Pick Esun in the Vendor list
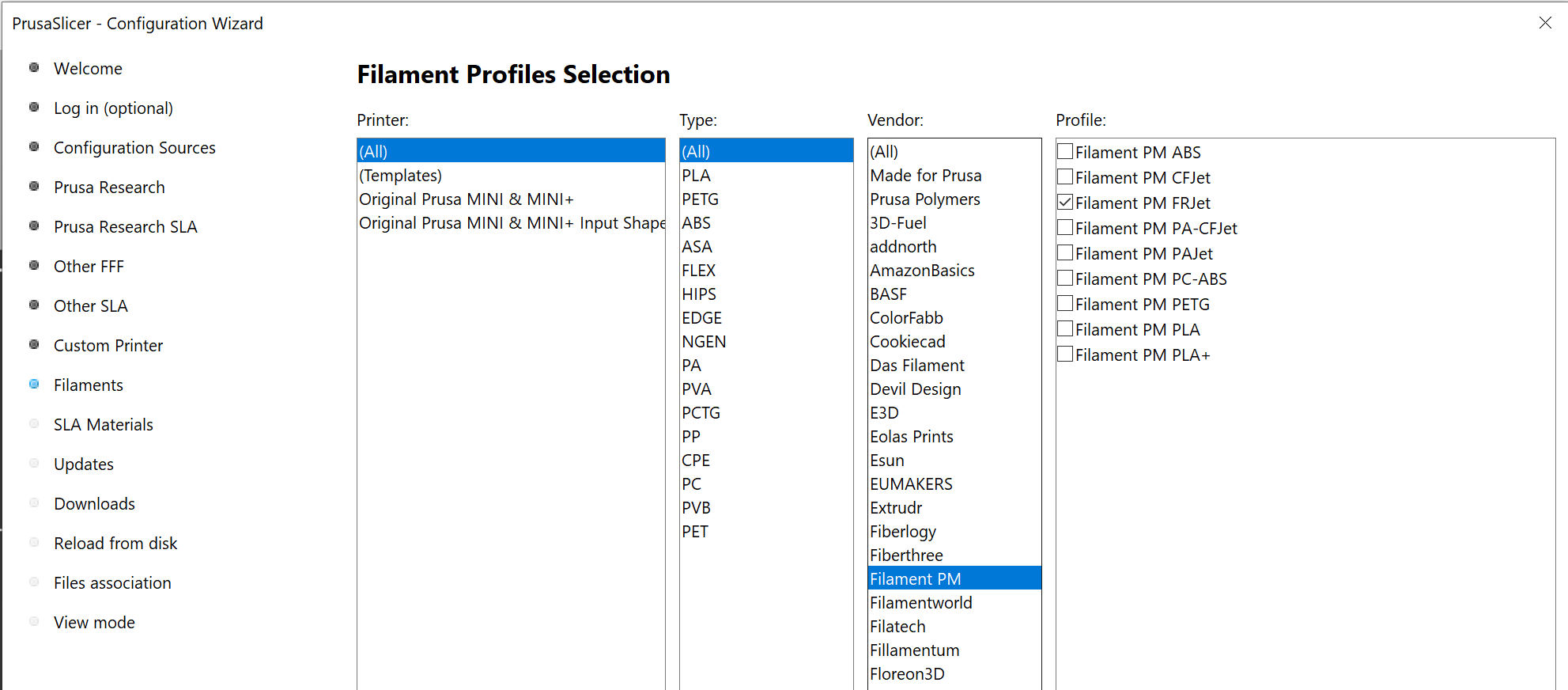The height and width of the screenshot is (690, 1568). click(x=954, y=460)
